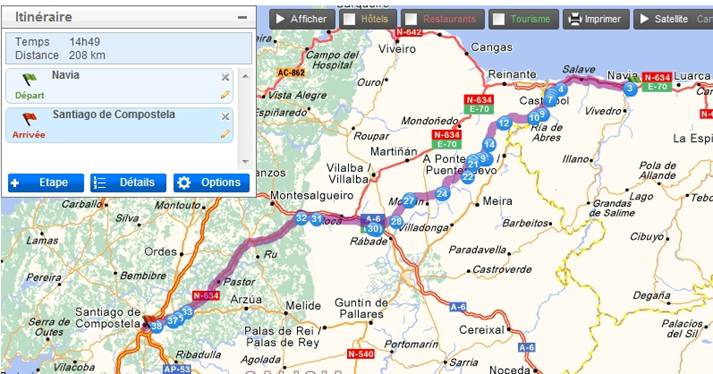Click the Reinante town label on map
This screenshot has height=374, width=713.
(x=512, y=74)
